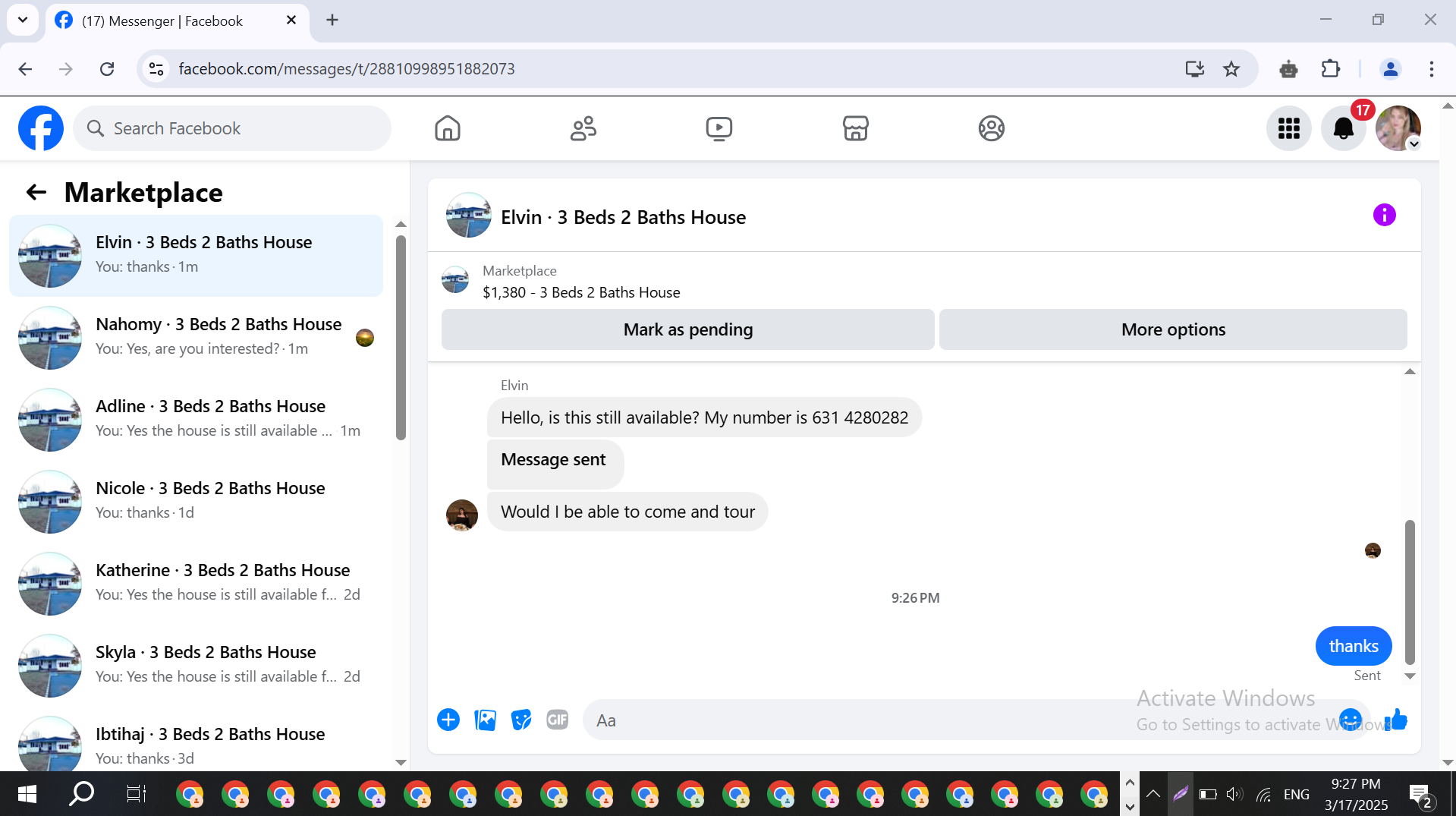Select Elvin's 'Hello, is this still available' message
The height and width of the screenshot is (816, 1456).
pos(704,417)
